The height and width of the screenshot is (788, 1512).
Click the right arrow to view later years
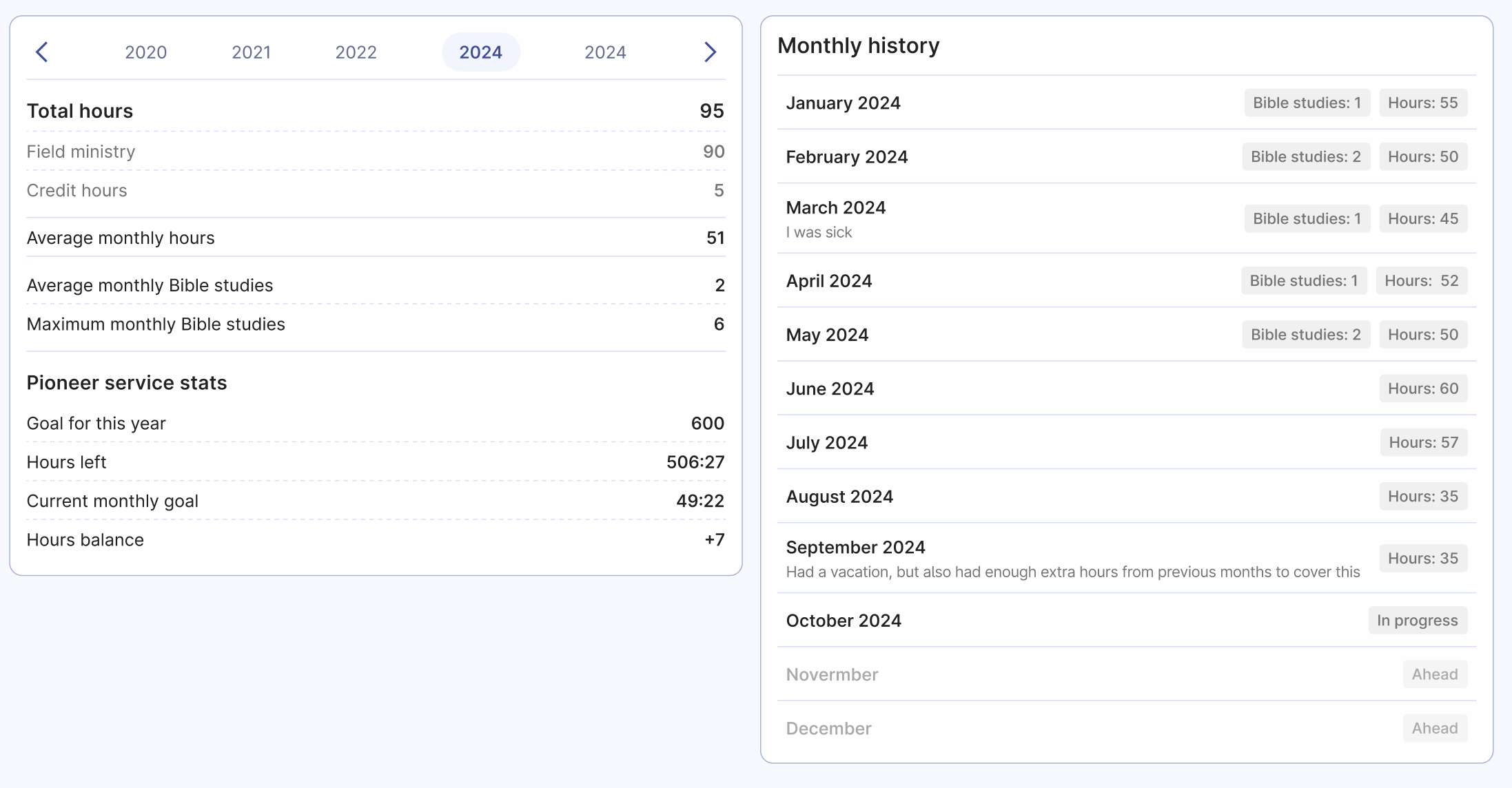(710, 52)
